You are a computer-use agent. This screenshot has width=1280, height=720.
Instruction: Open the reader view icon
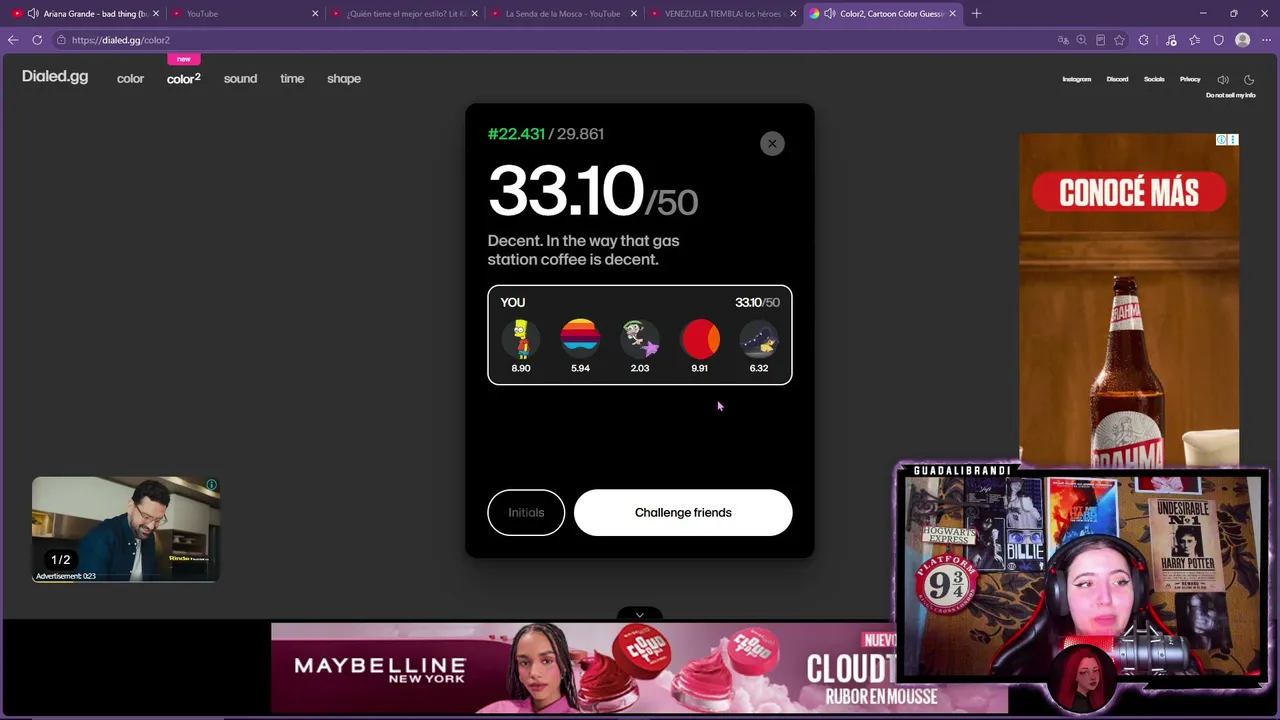pyautogui.click(x=1100, y=40)
